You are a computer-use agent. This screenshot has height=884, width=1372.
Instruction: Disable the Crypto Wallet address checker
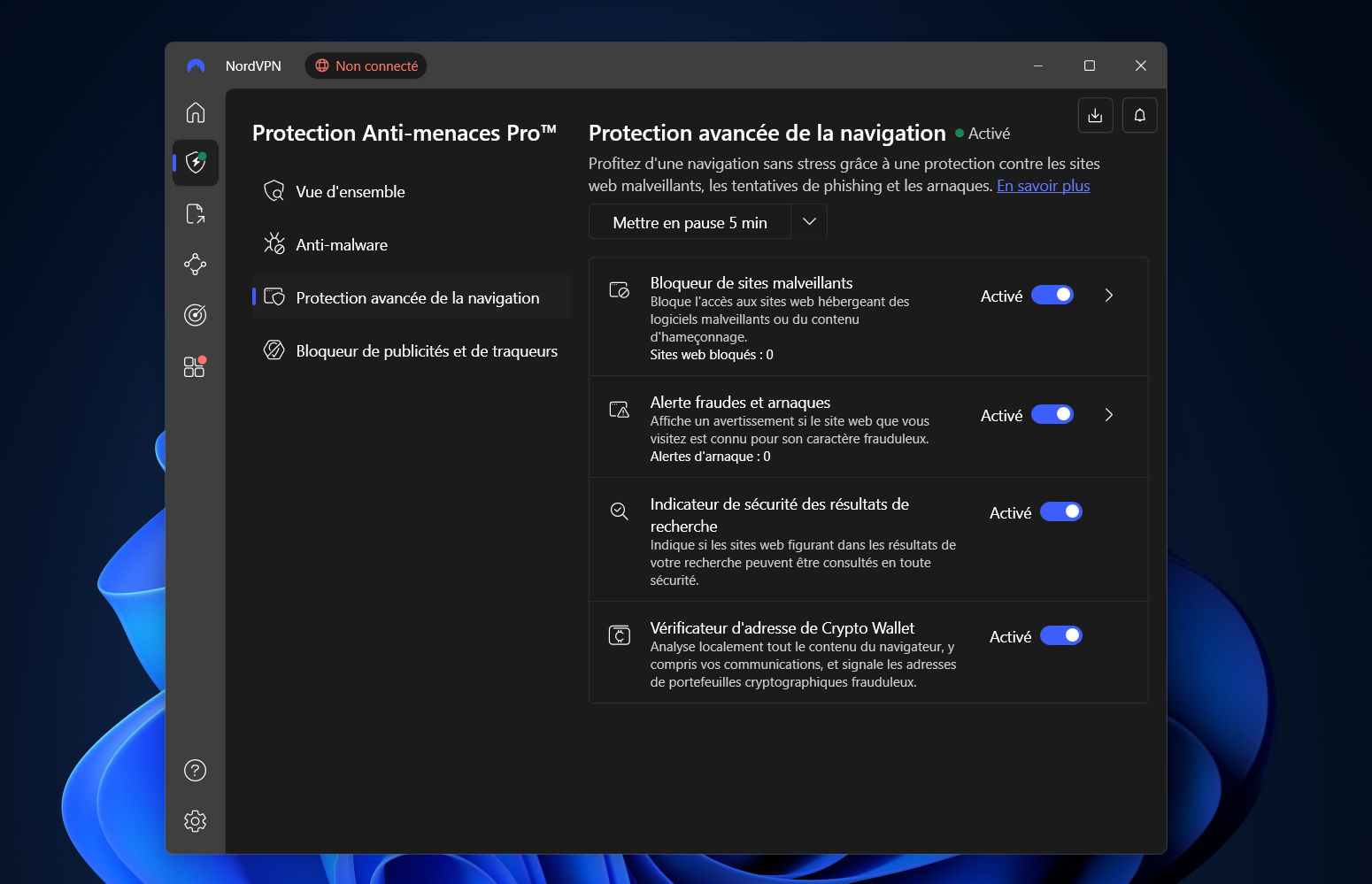[x=1061, y=635]
